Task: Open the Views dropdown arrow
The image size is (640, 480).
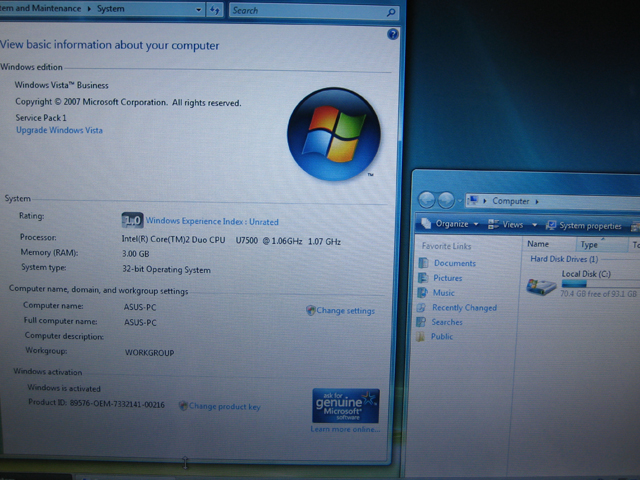Action: pos(534,225)
